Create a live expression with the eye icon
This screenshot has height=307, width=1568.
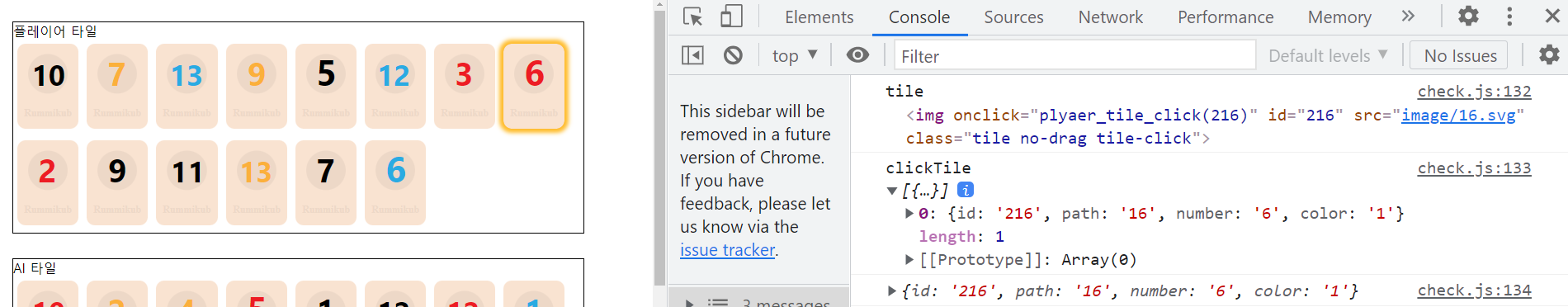coord(858,55)
